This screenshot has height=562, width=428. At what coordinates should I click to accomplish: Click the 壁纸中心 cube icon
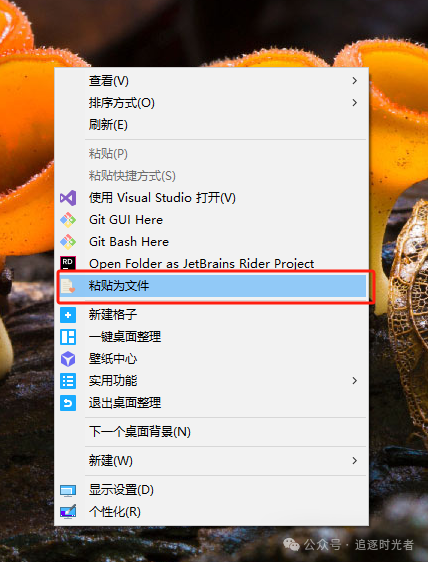pyautogui.click(x=68, y=359)
